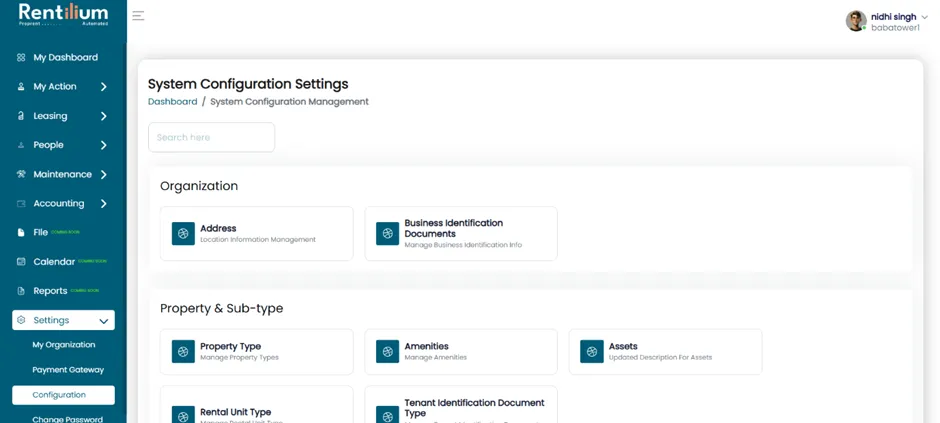Click the Maintenance tools icon
Image resolution: width=940 pixels, height=423 pixels.
pyautogui.click(x=21, y=174)
